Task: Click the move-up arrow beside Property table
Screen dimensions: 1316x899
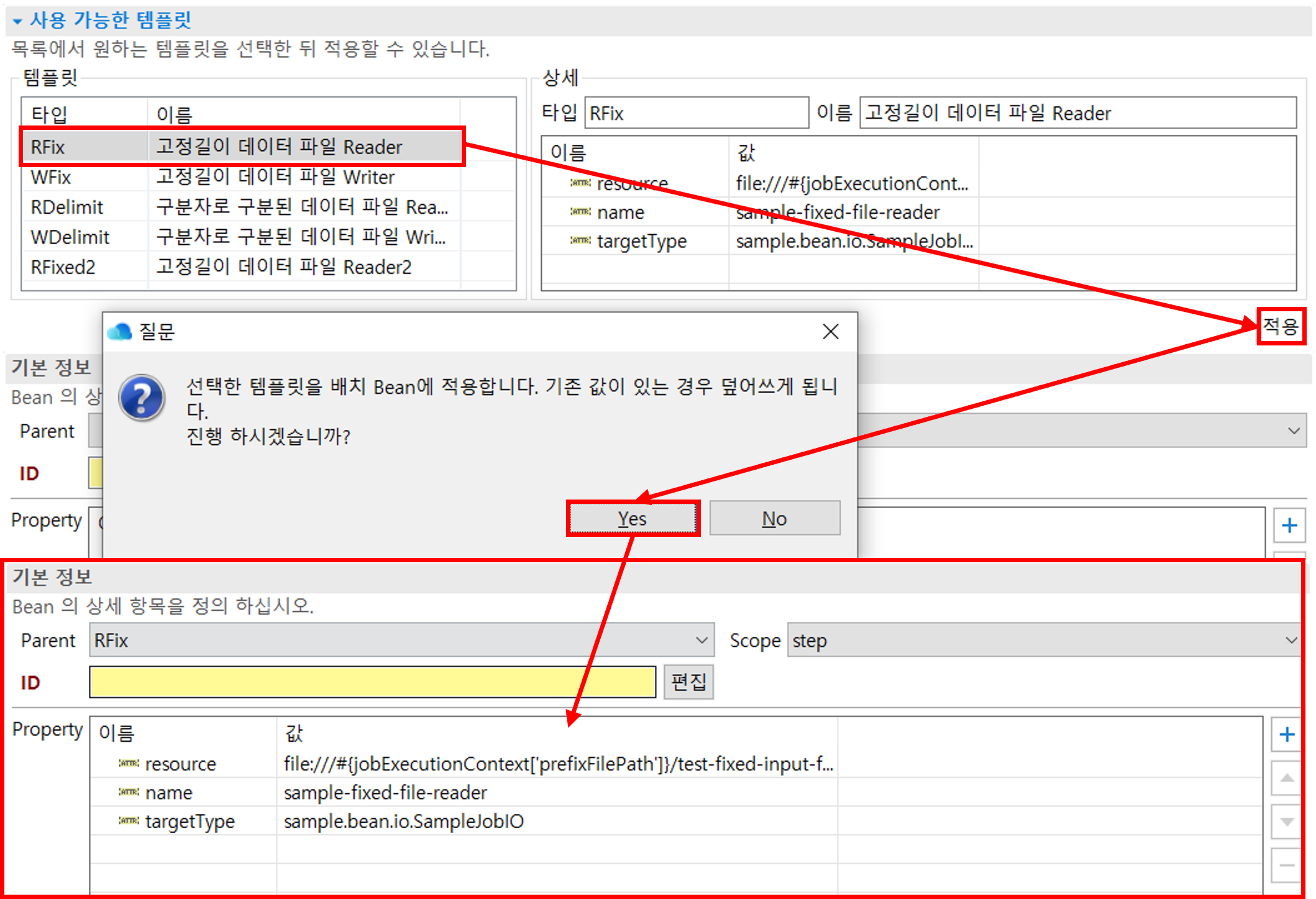Action: point(1287,778)
